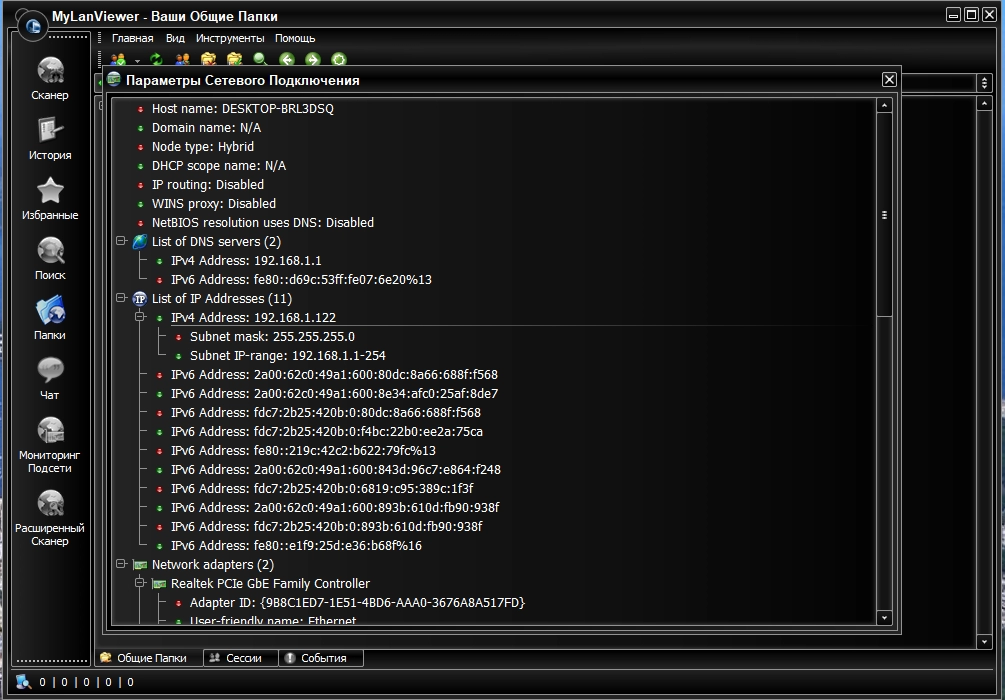Image resolution: width=1005 pixels, height=700 pixels.
Task: Click the IP icon by List of IP Addresses
Action: tap(140, 299)
